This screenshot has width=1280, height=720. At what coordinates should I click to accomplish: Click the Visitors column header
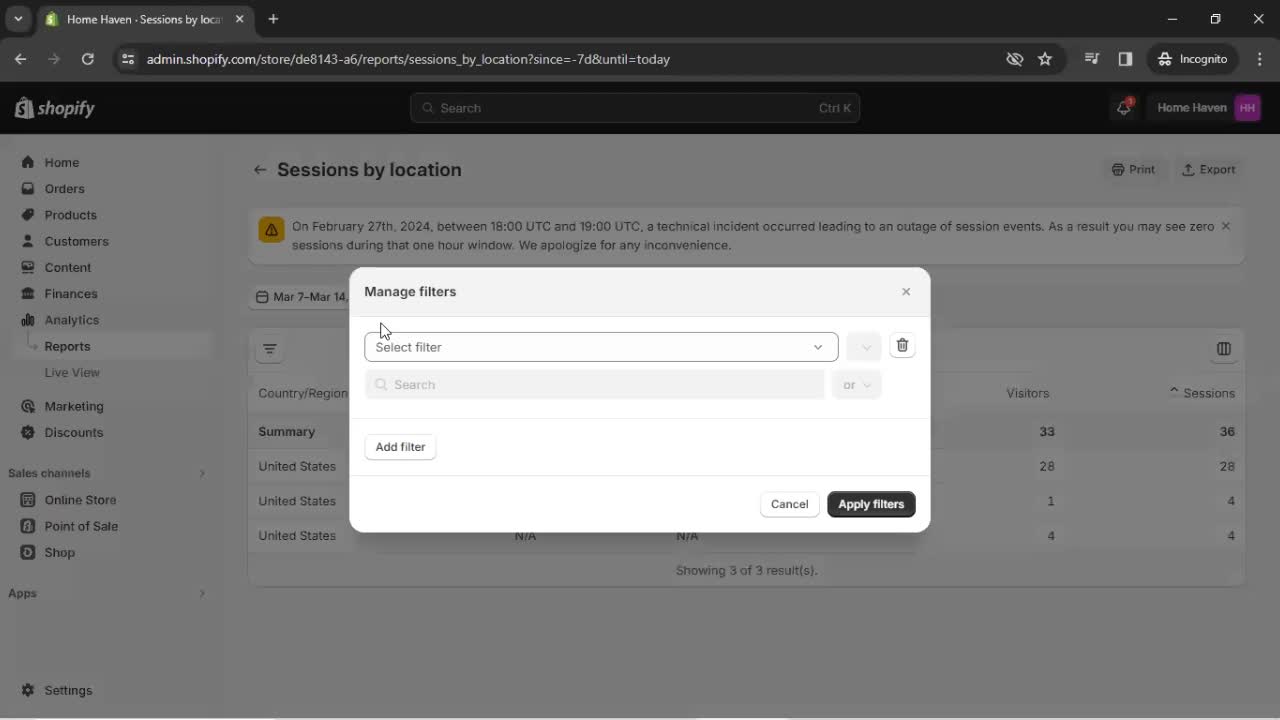[1027, 393]
